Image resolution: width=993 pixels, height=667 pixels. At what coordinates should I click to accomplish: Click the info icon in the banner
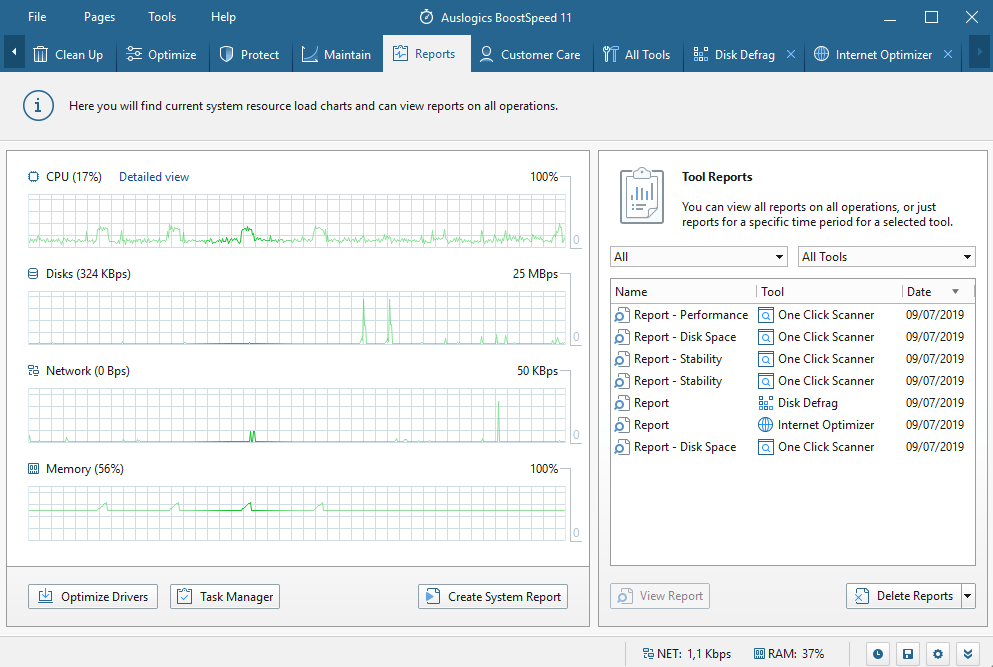[x=38, y=105]
